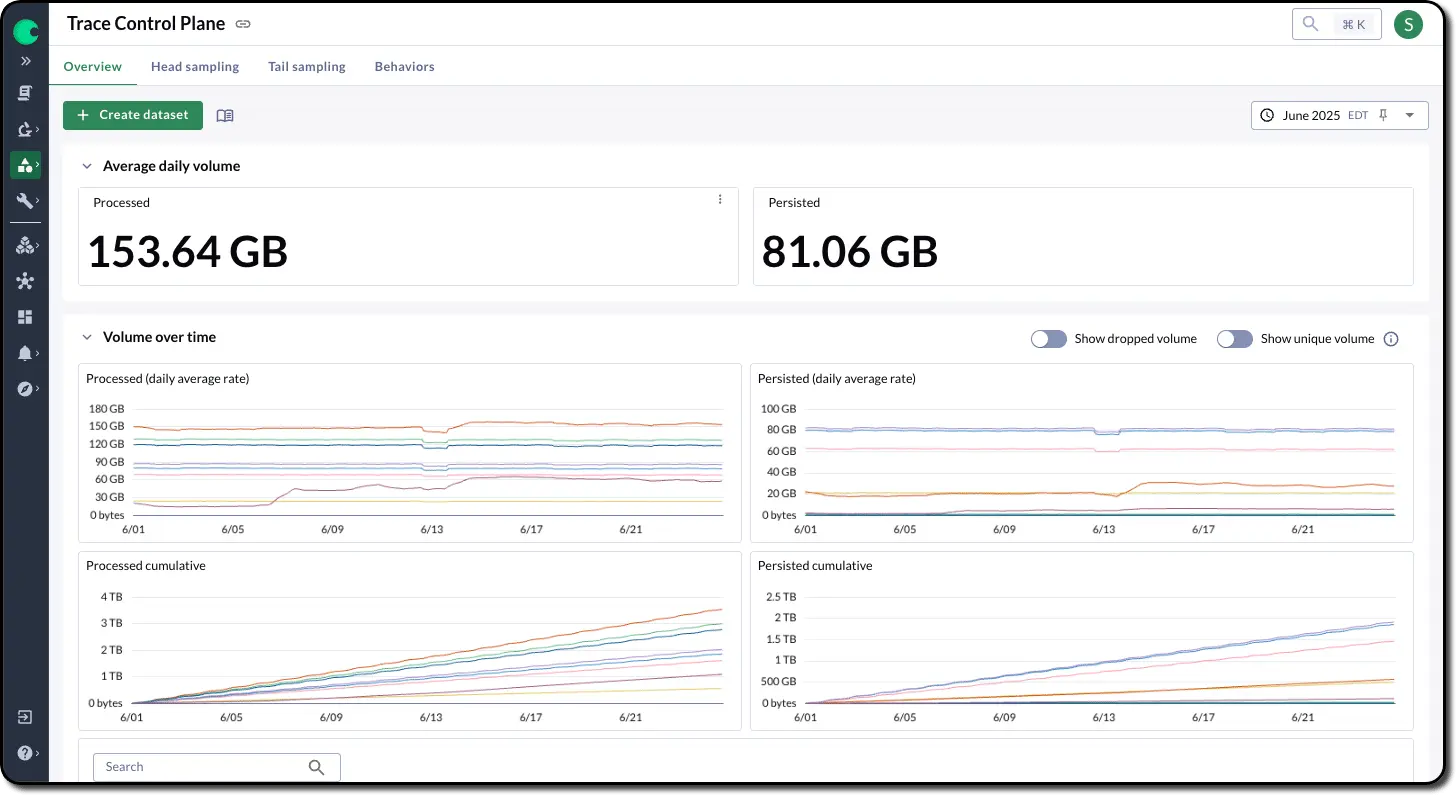Collapse the Average daily volume section
The height and width of the screenshot is (795, 1456).
click(x=87, y=166)
